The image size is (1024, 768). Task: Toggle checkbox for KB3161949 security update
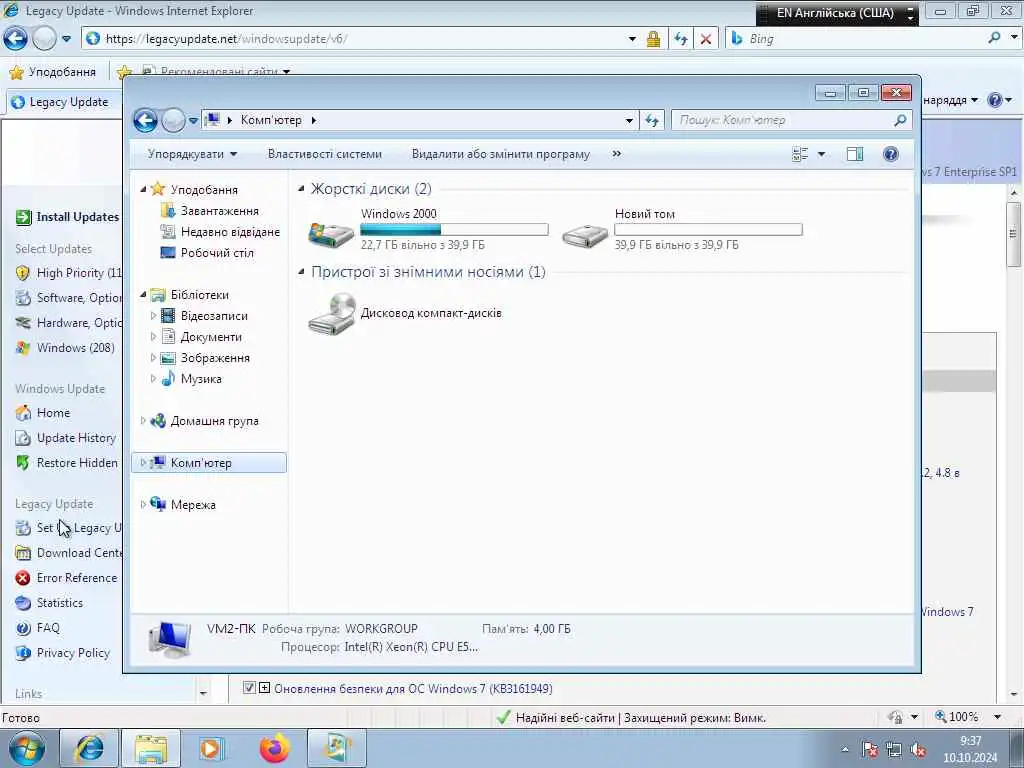coord(249,687)
